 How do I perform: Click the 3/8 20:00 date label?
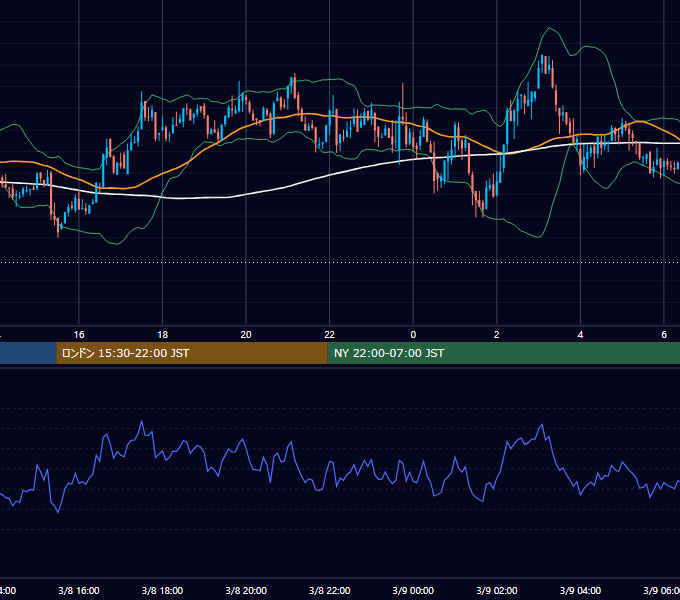point(246,590)
